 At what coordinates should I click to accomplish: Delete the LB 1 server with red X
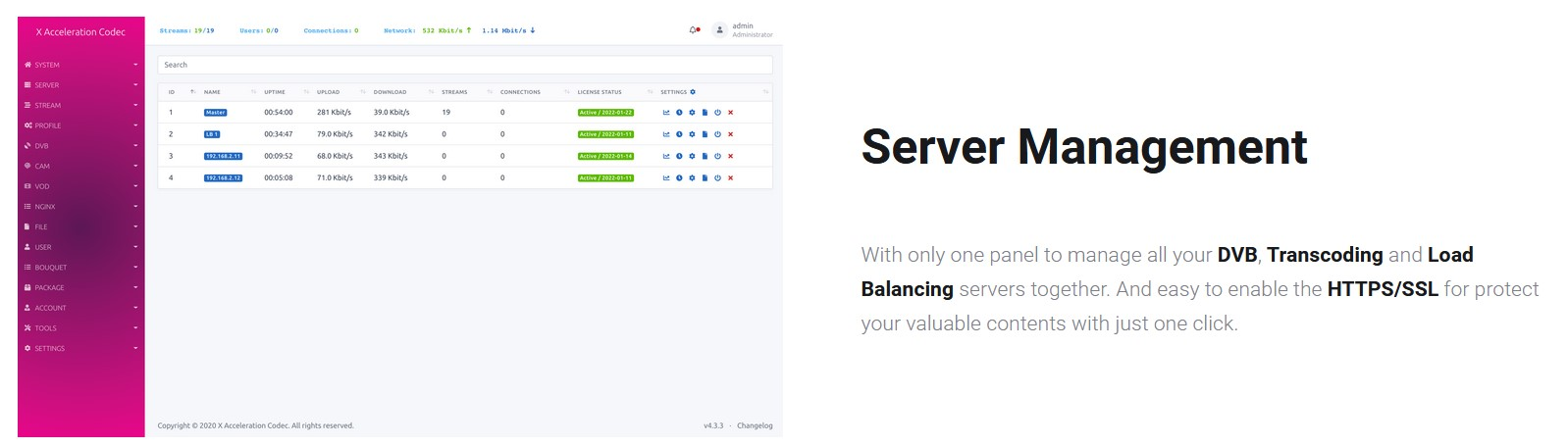point(730,134)
